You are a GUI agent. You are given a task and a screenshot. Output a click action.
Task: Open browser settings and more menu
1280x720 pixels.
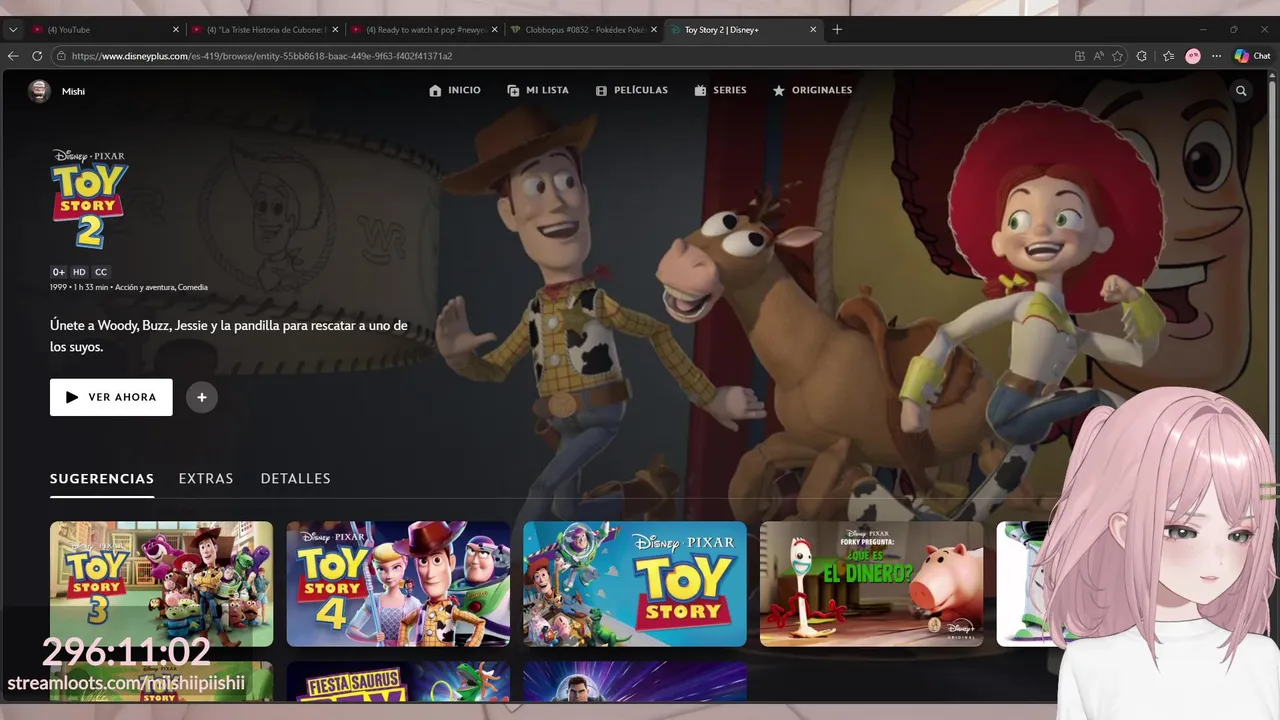1216,56
